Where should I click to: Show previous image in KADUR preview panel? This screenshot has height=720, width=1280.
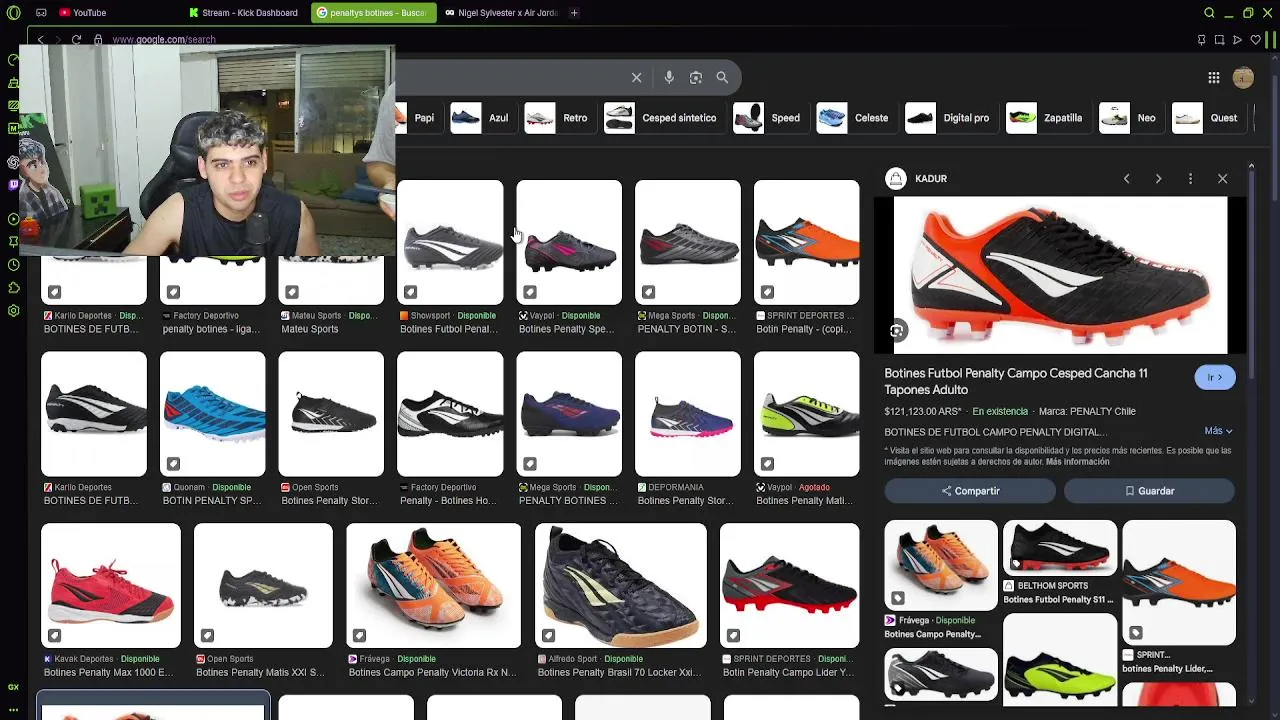click(x=1126, y=179)
